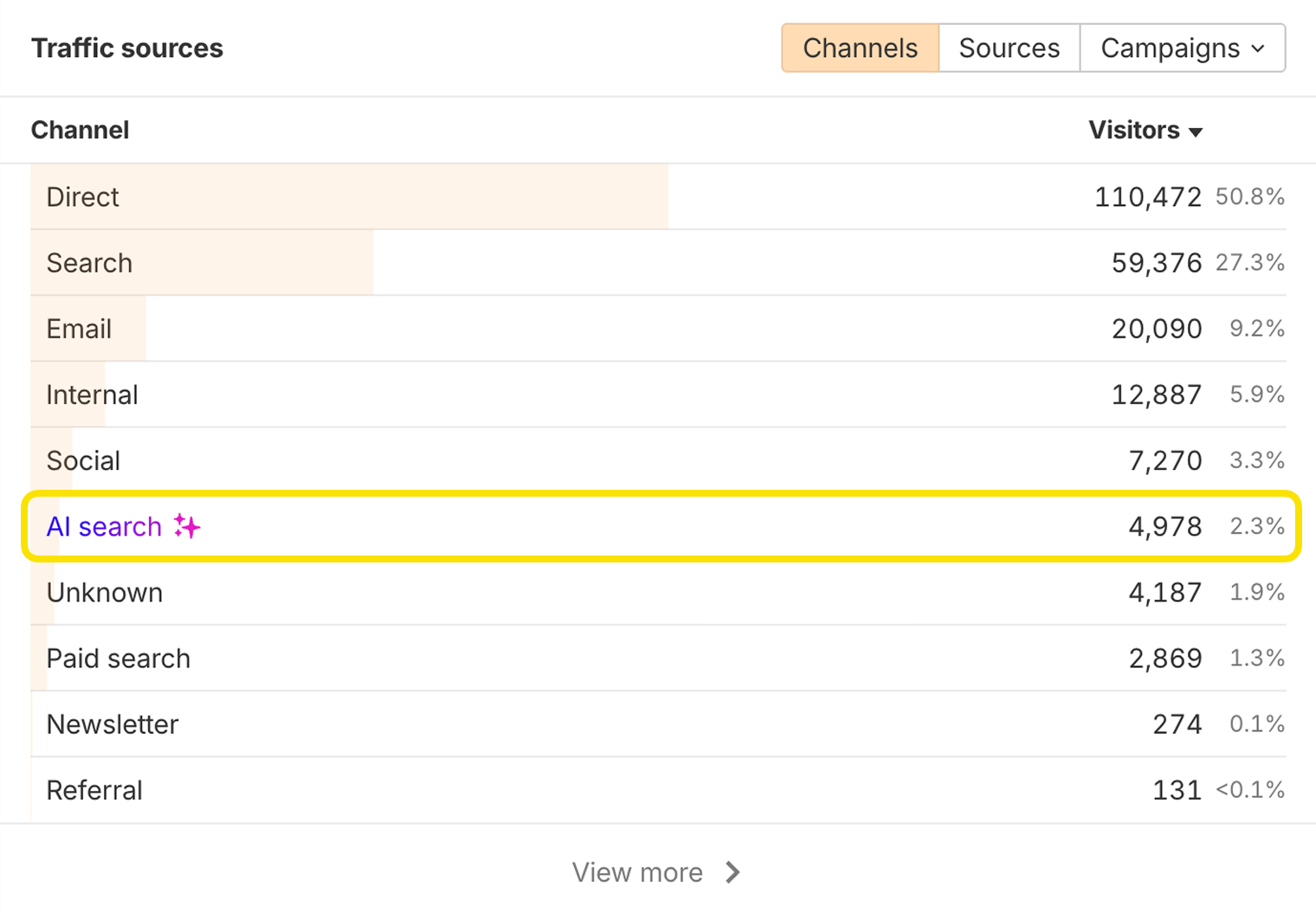This screenshot has height=919, width=1316.
Task: Click the sparkle icon beside AI search
Action: coord(185,526)
